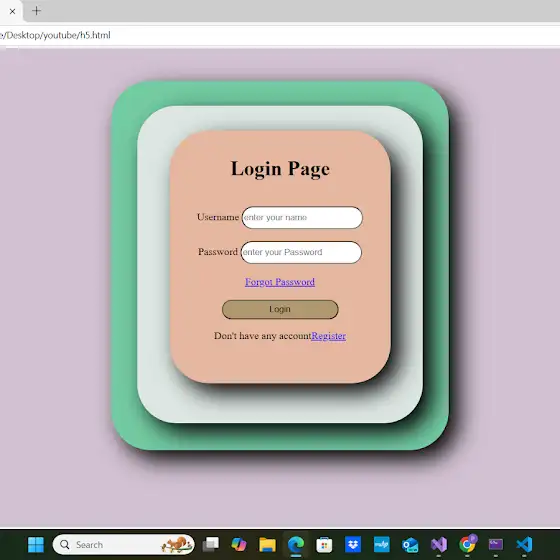Open a new browser tab
Viewport: 560px width, 560px height.
click(36, 11)
